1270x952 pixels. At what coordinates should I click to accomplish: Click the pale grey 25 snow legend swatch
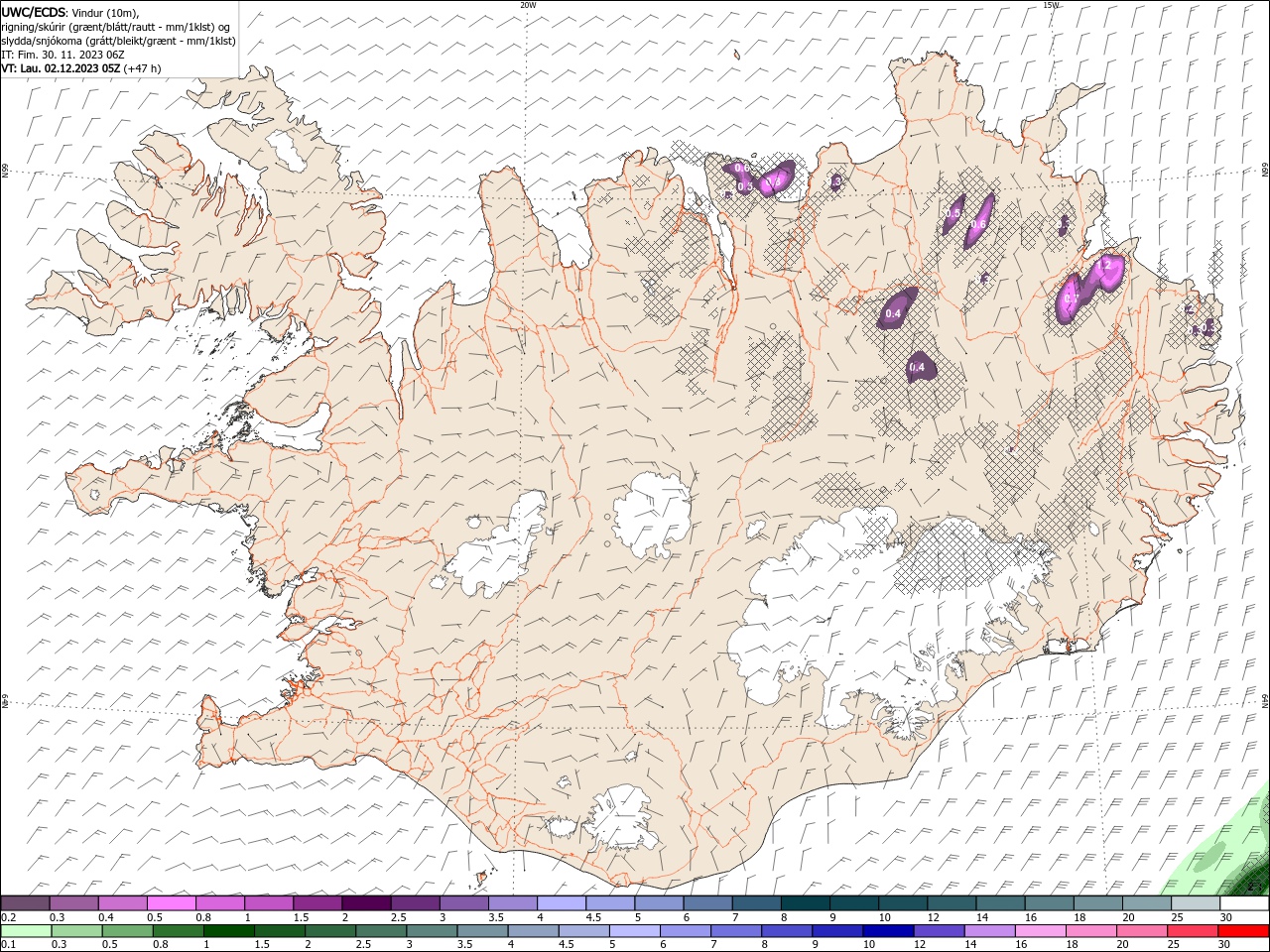point(1196,902)
